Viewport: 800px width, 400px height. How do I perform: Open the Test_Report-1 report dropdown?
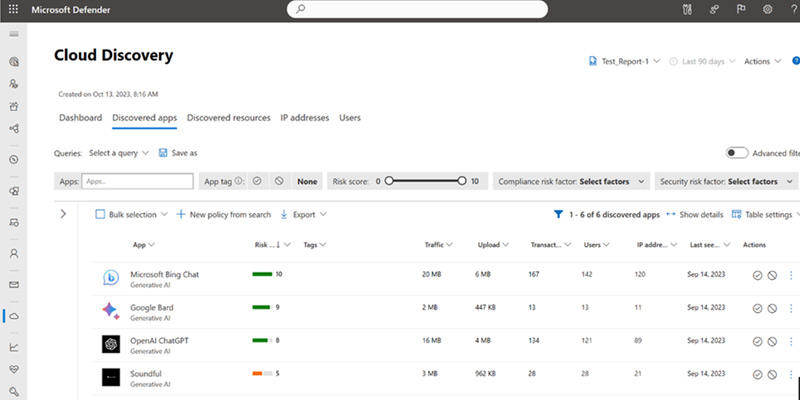tap(624, 61)
